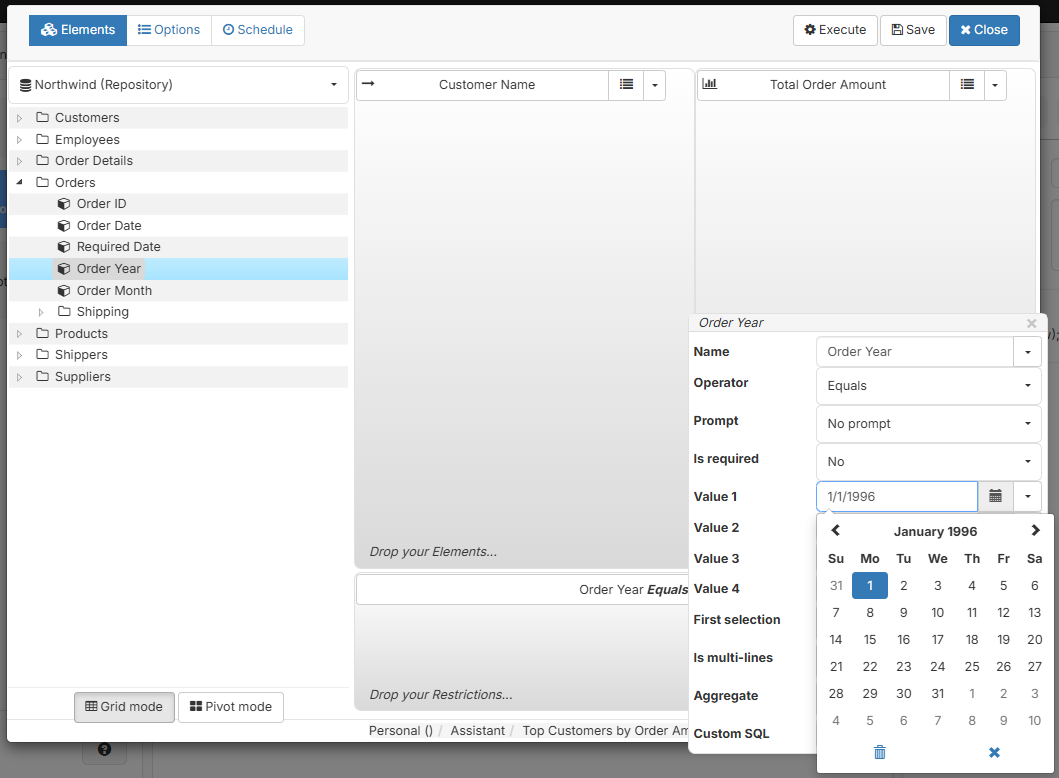Open the Schedule tab

click(258, 30)
